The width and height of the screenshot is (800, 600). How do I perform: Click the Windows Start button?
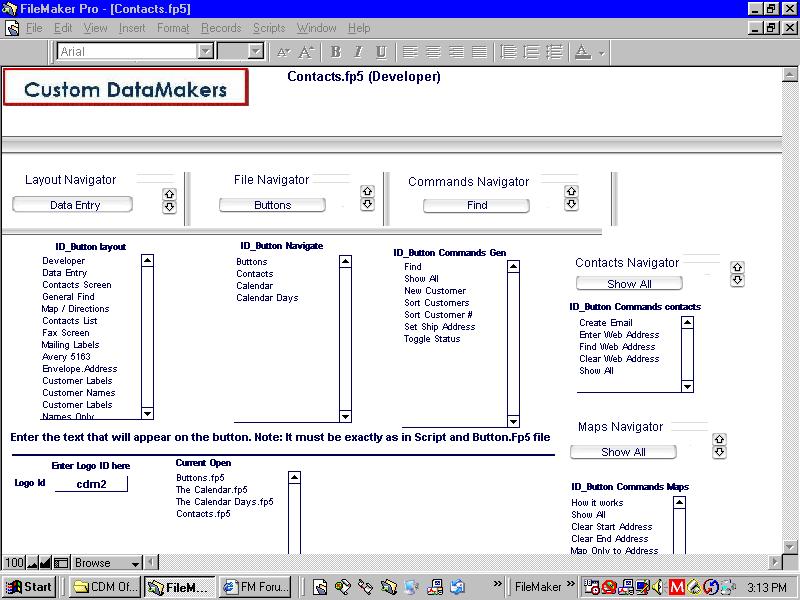tap(29, 587)
